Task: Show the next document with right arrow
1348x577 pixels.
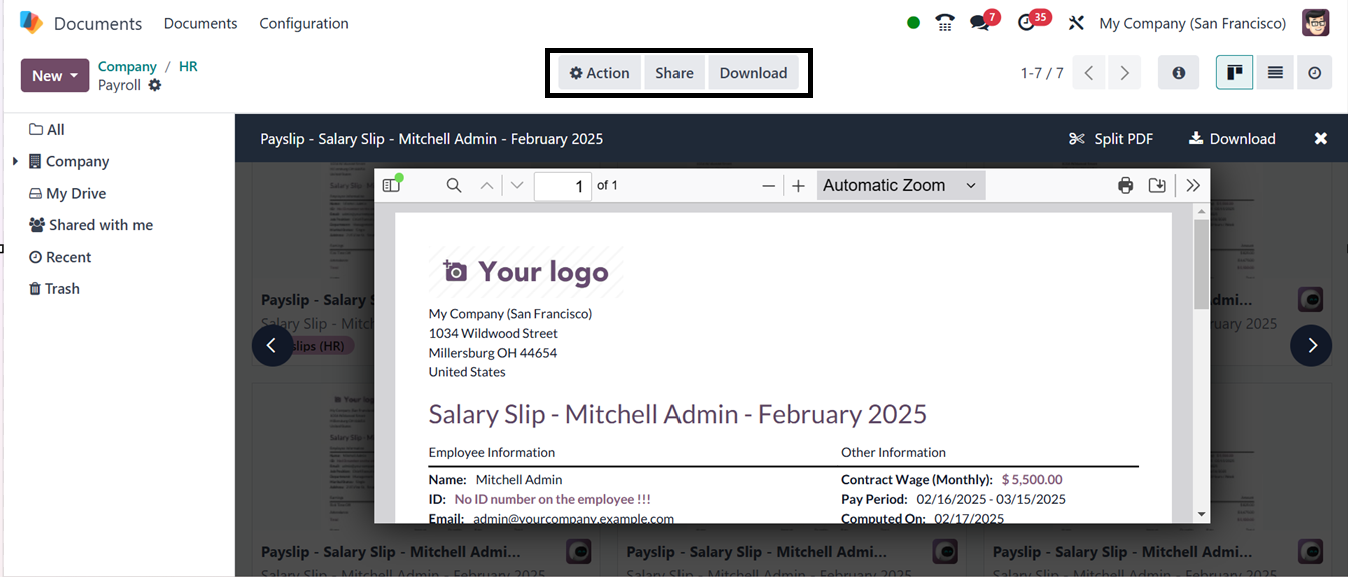Action: [x=1311, y=346]
